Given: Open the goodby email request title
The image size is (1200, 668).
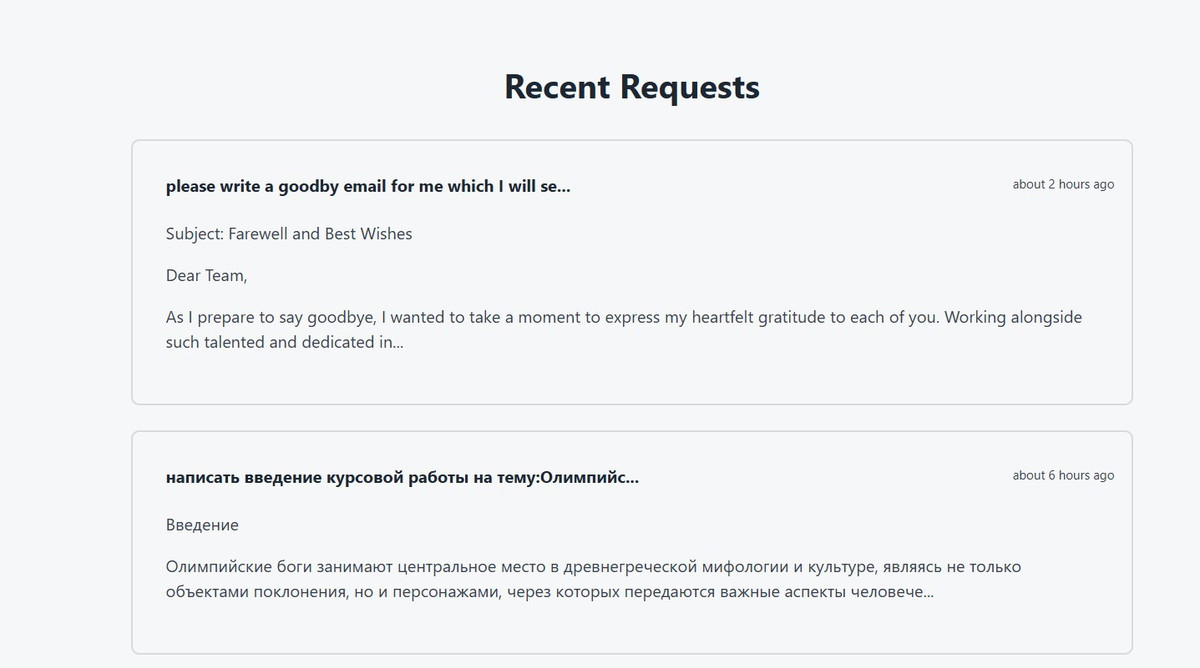Looking at the screenshot, I should coord(368,186).
